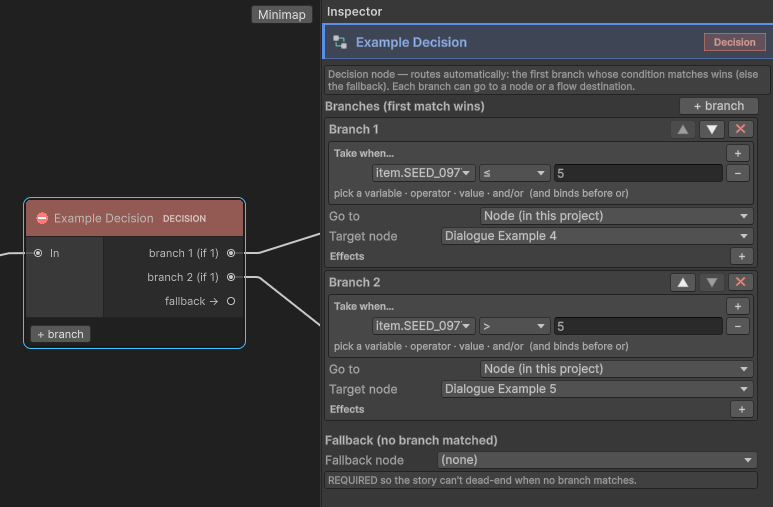Click the red minus icon on the Example Decision node

(x=42, y=218)
